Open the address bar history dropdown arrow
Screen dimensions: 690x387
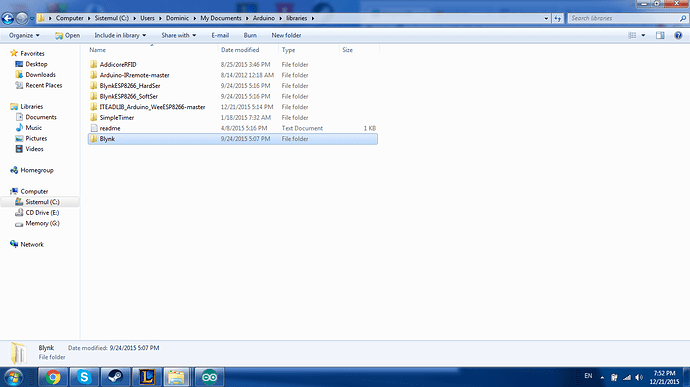(546, 18)
